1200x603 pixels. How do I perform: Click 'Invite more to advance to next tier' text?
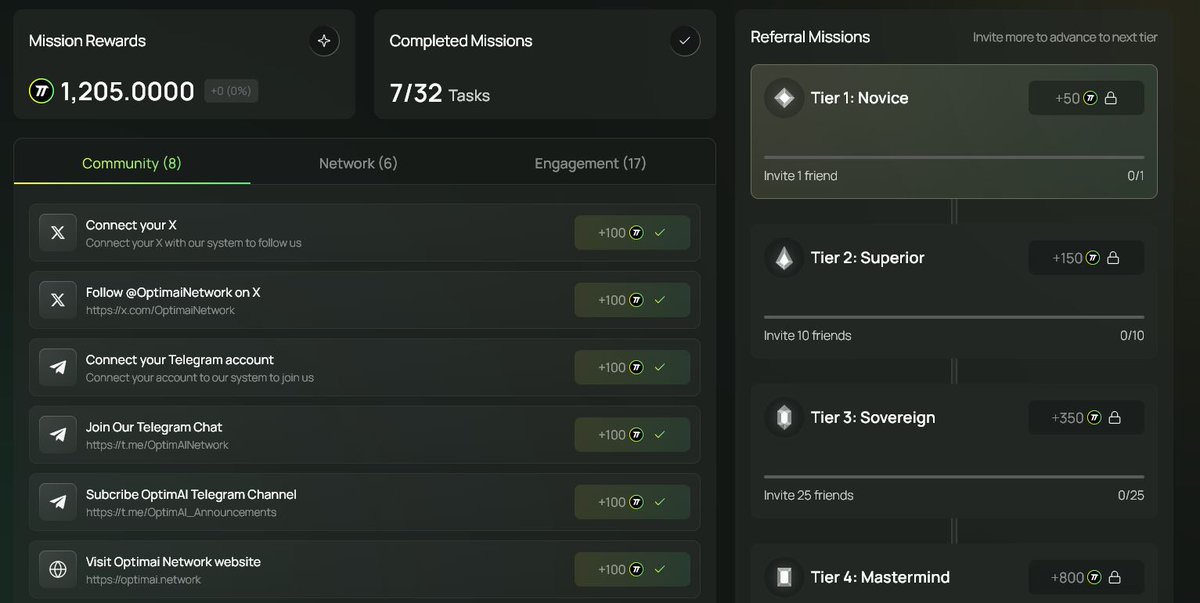(1065, 38)
